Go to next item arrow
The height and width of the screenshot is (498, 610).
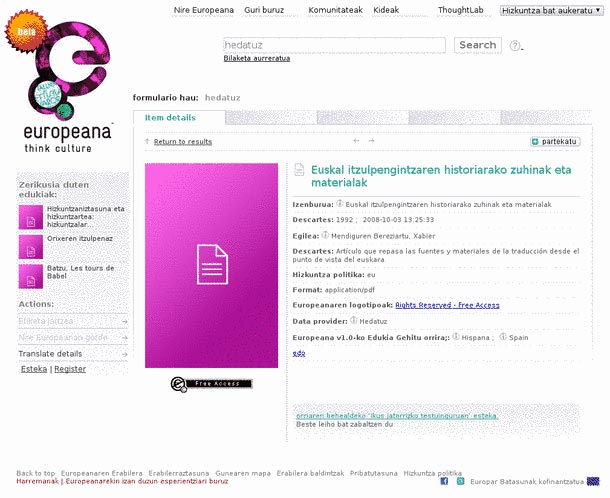pos(372,140)
